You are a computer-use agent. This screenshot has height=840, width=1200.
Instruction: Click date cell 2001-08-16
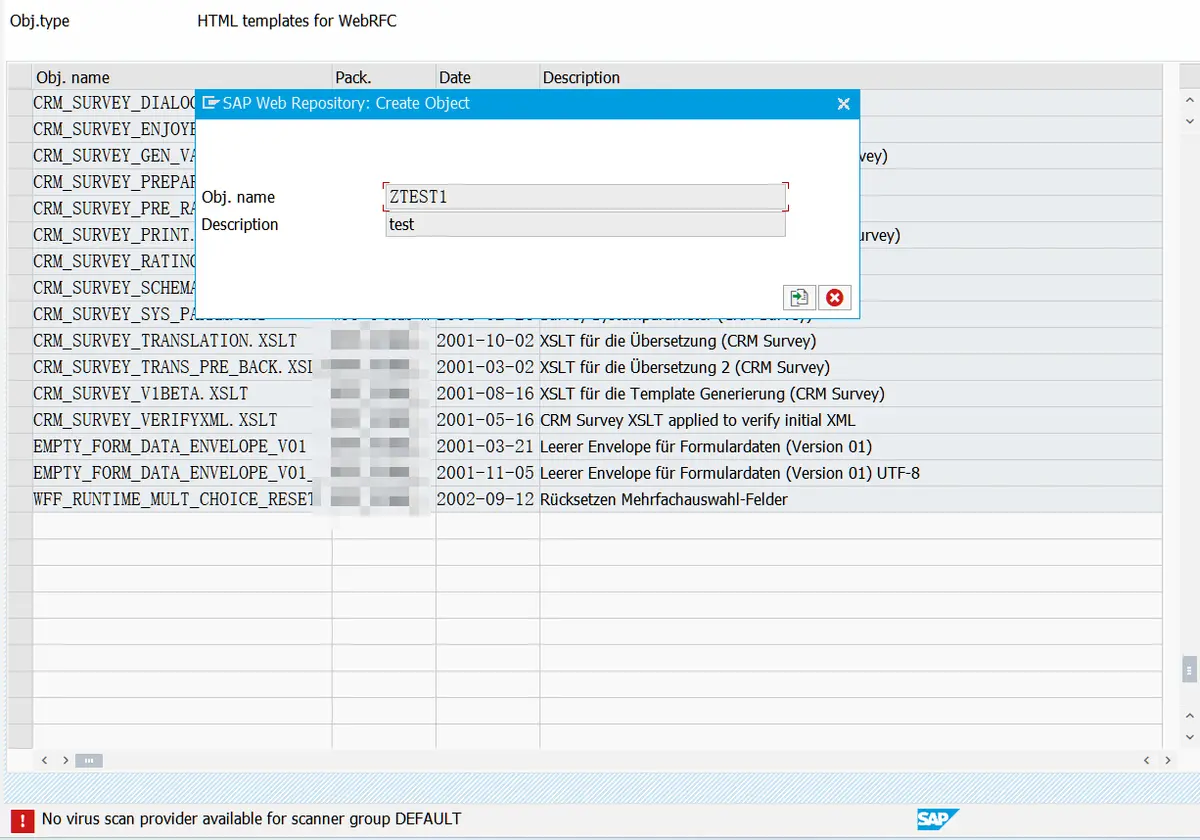click(486, 393)
